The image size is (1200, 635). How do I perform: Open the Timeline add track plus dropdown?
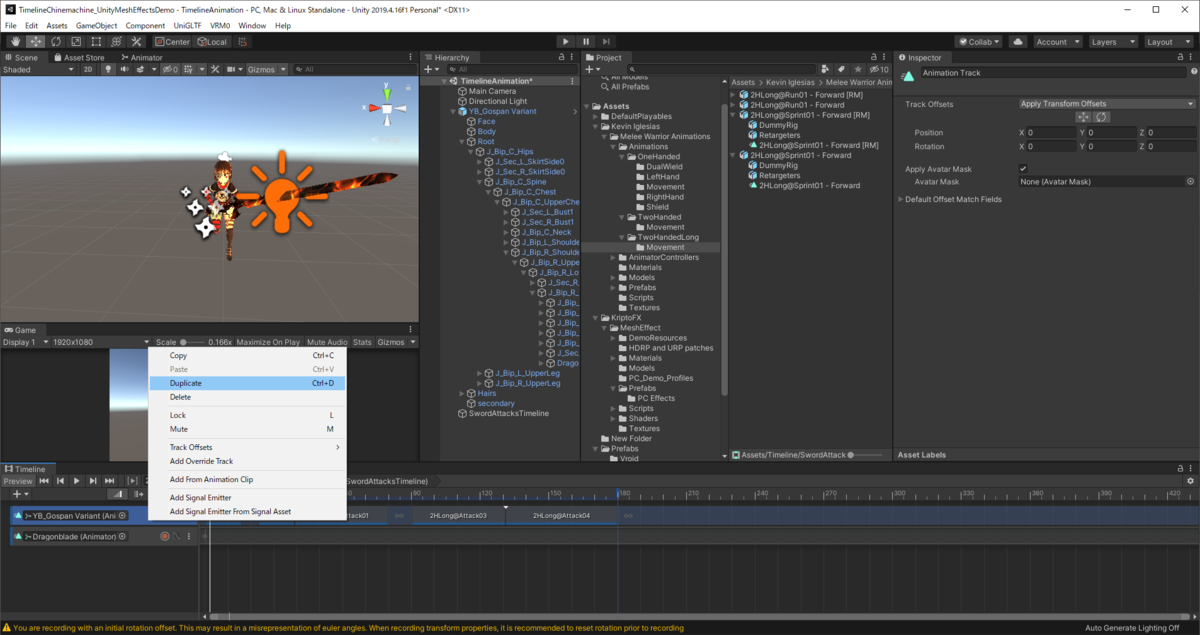20,494
